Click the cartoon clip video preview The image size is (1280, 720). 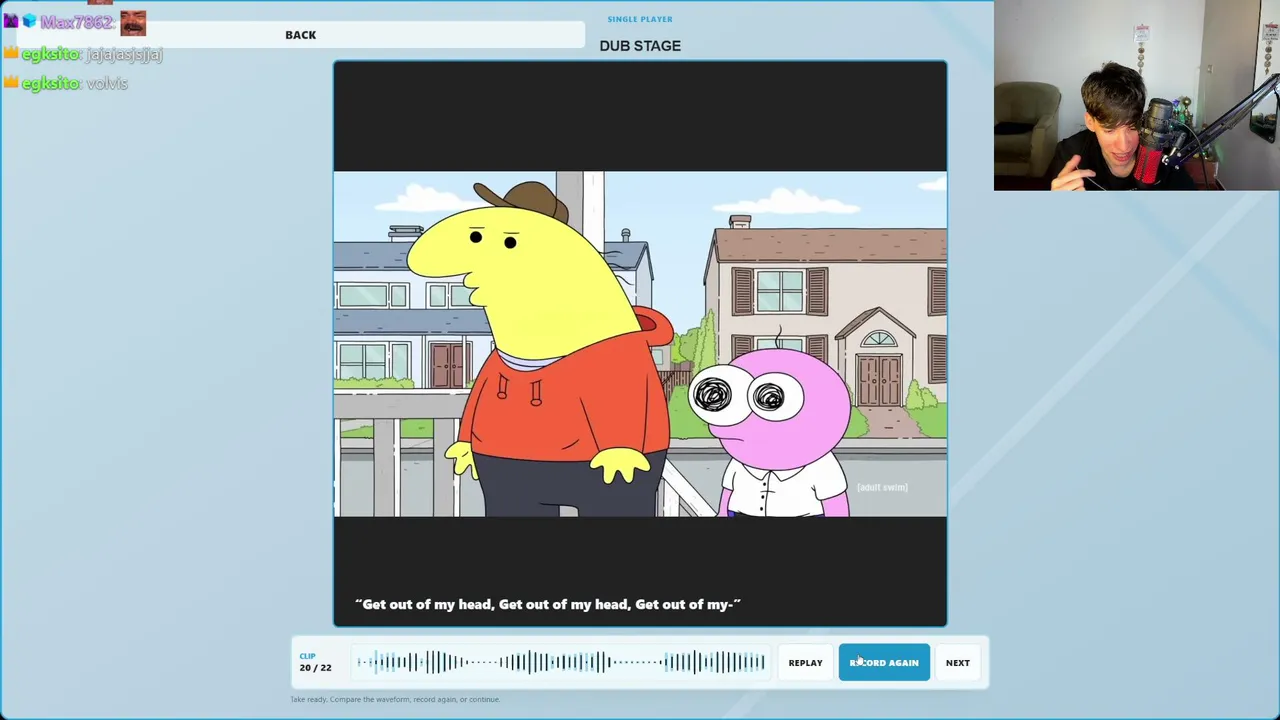pos(640,344)
